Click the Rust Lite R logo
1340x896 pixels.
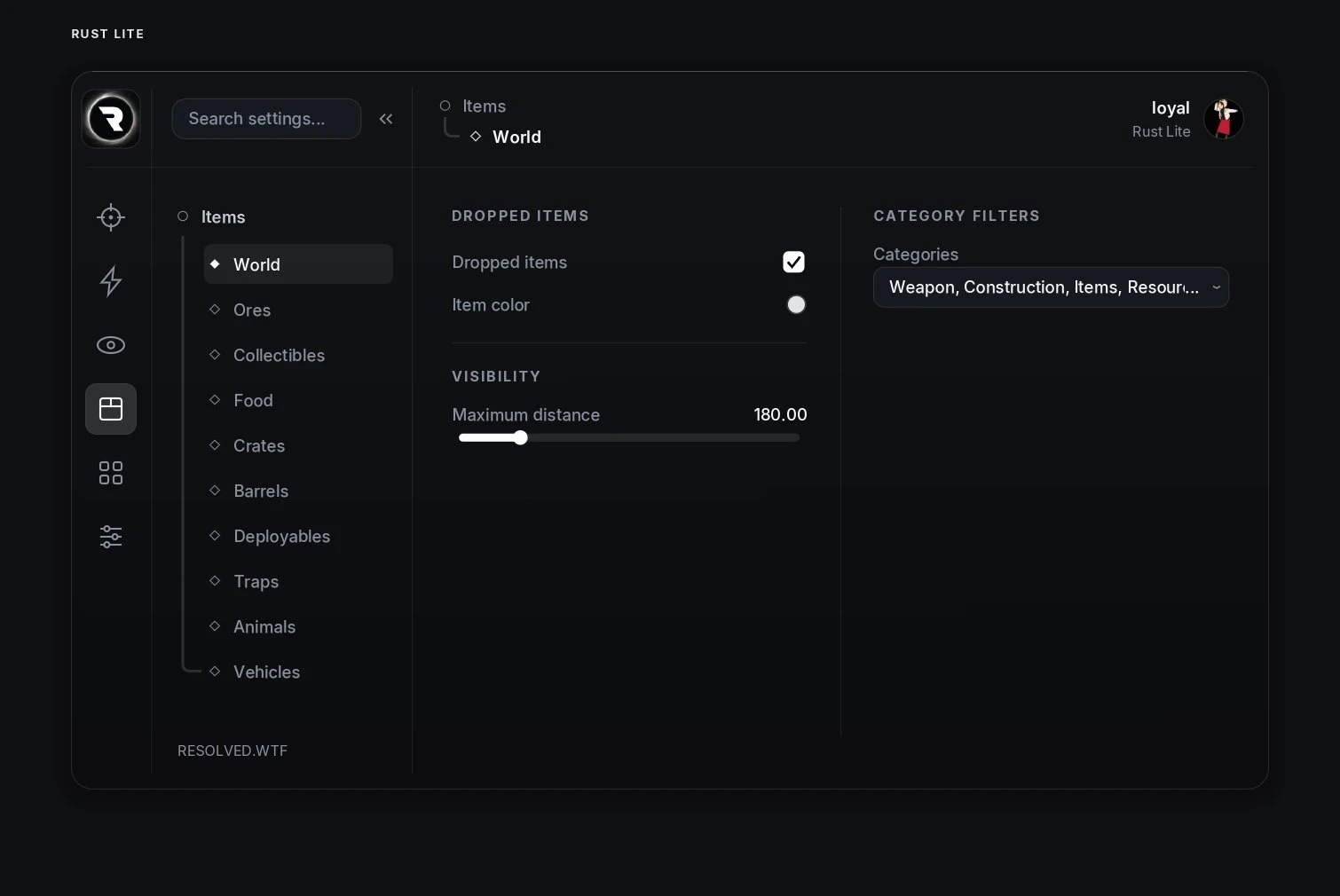(x=111, y=119)
